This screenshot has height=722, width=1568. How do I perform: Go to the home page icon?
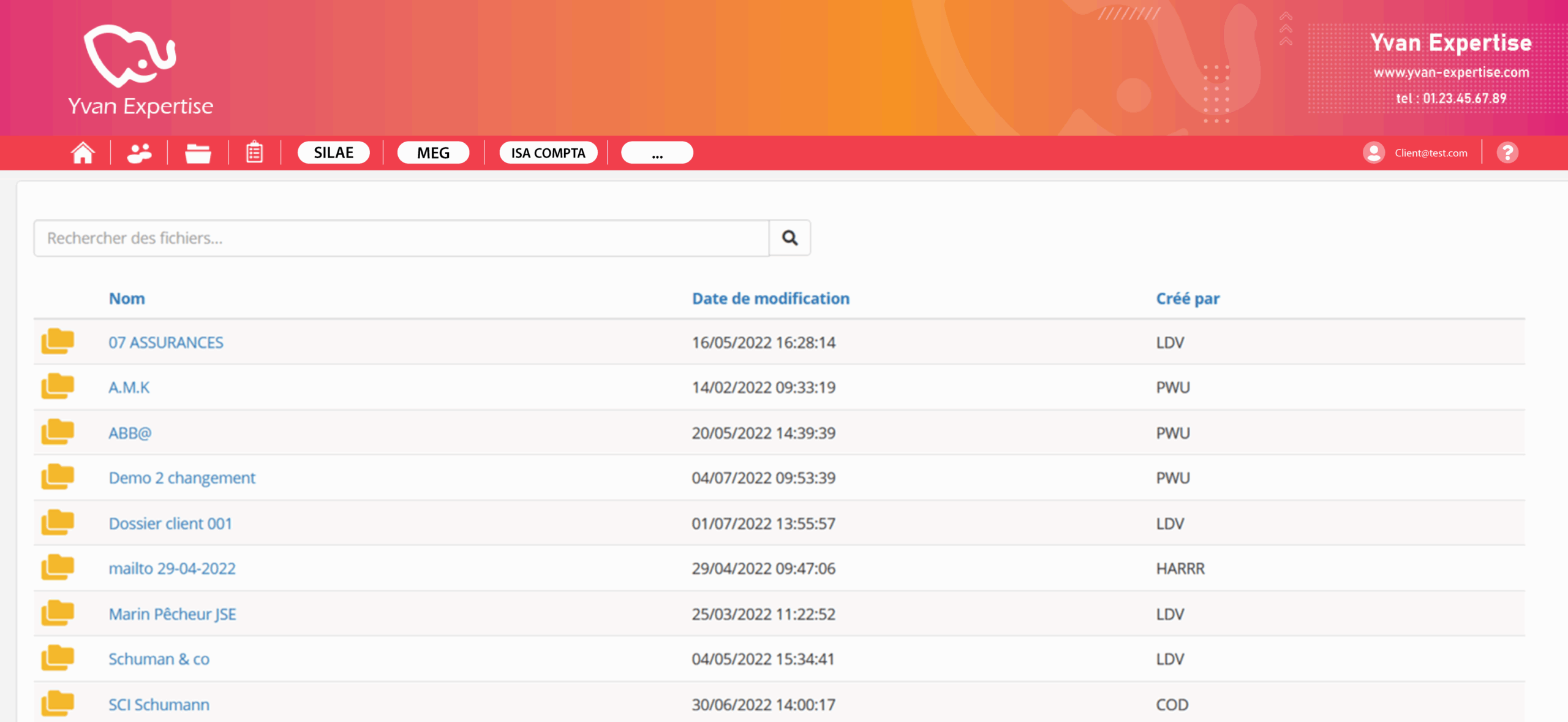coord(83,153)
